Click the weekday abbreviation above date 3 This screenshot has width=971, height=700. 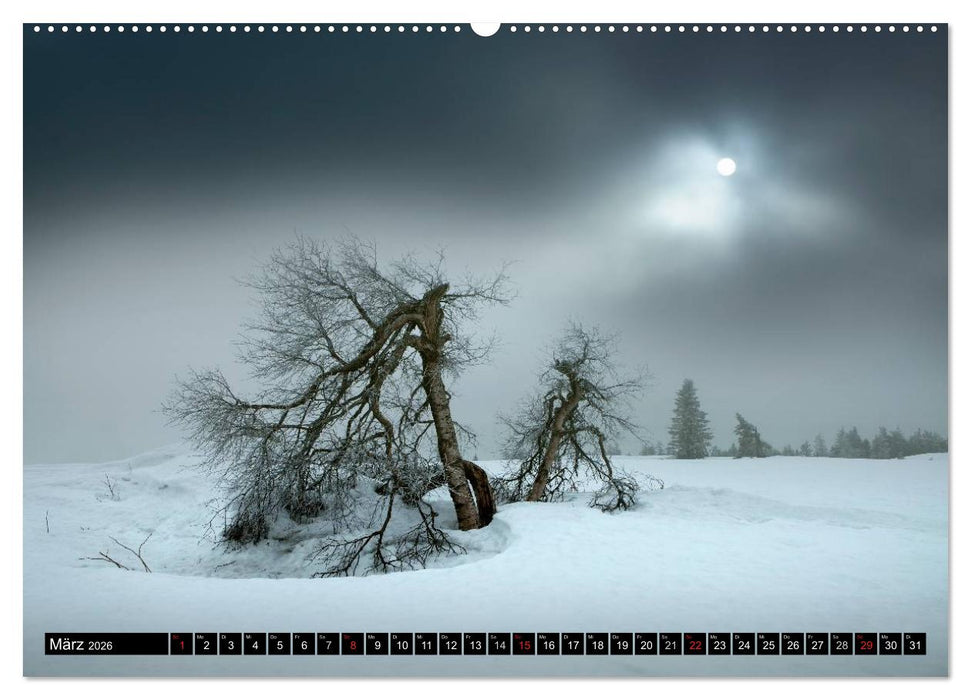click(x=222, y=639)
